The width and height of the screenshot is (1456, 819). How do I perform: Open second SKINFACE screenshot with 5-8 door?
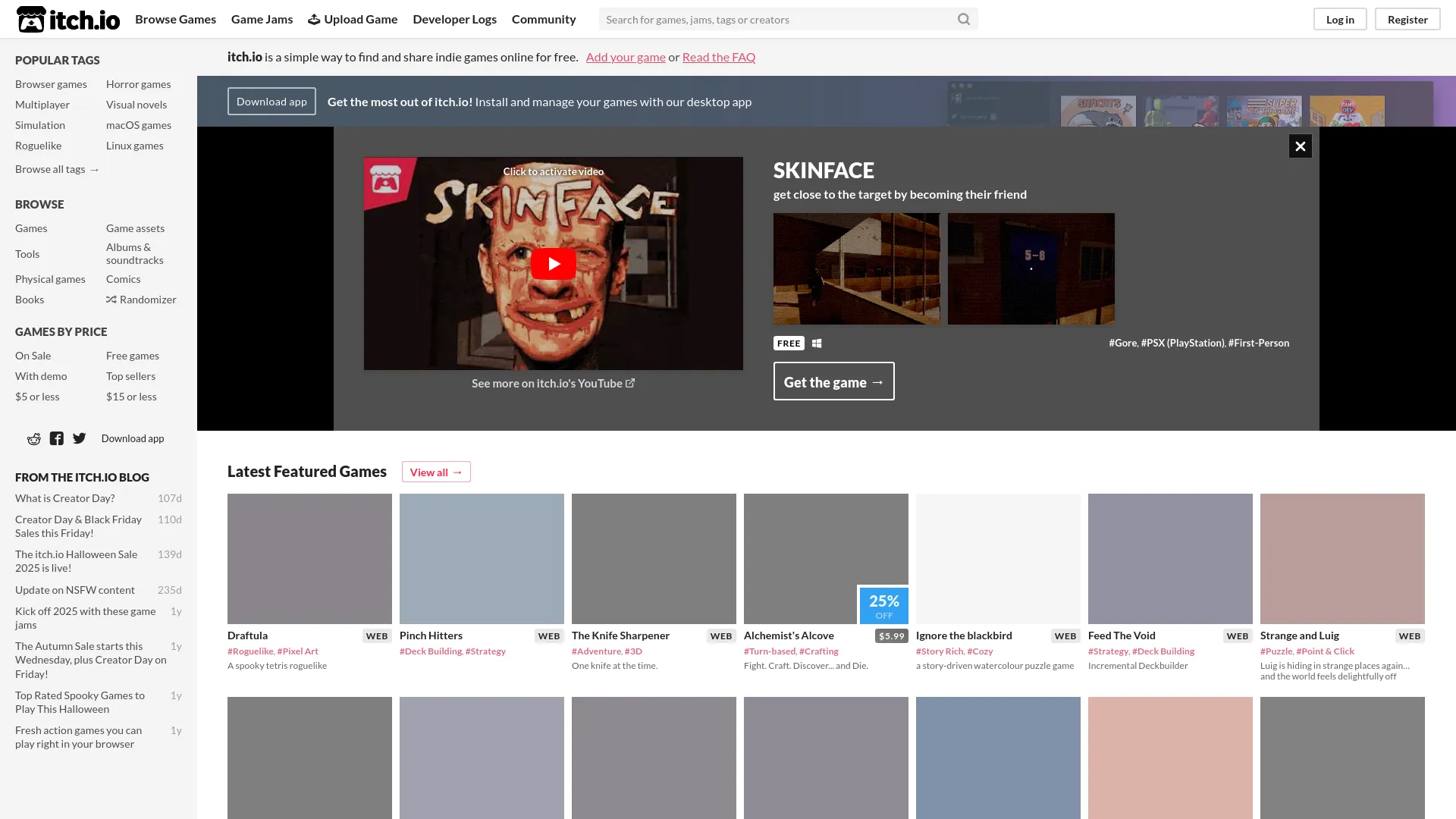1031,268
